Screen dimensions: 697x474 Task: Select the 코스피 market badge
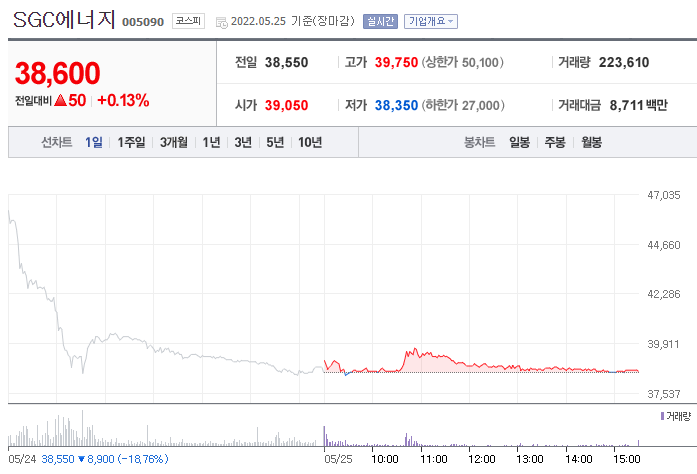click(188, 21)
